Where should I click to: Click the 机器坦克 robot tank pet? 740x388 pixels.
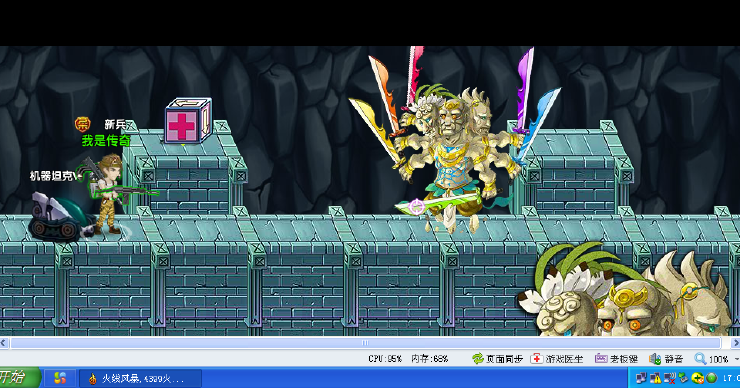(x=60, y=217)
